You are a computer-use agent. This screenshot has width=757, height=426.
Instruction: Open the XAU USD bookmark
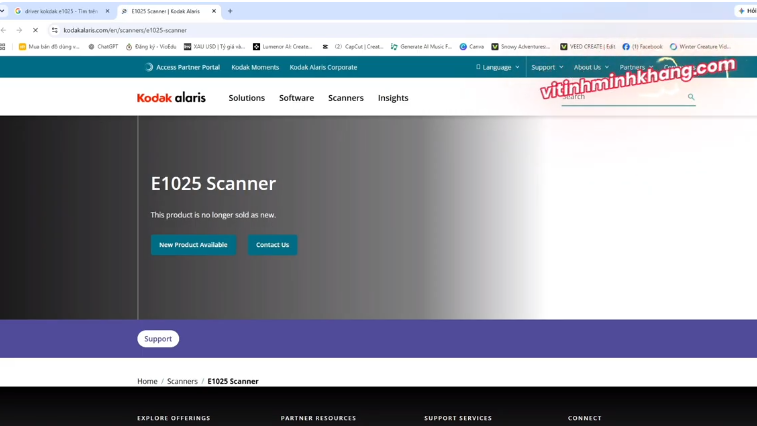click(x=214, y=47)
